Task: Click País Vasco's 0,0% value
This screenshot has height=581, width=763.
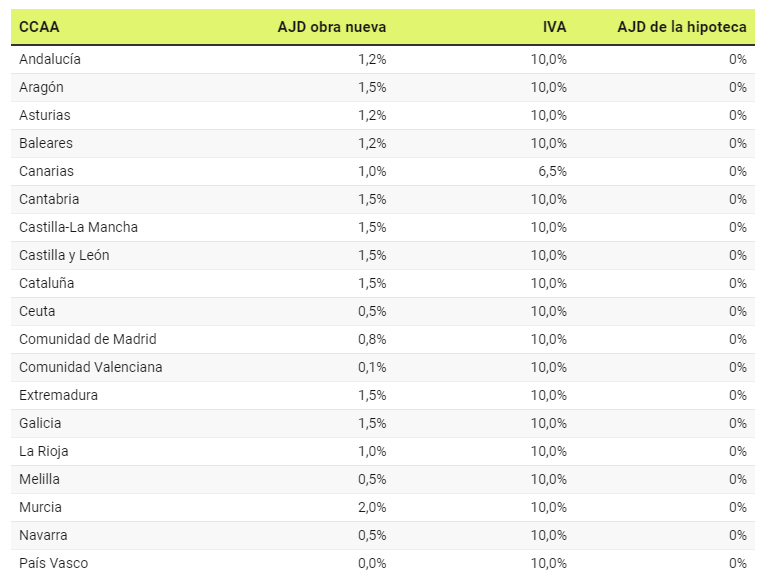Action: coord(372,563)
